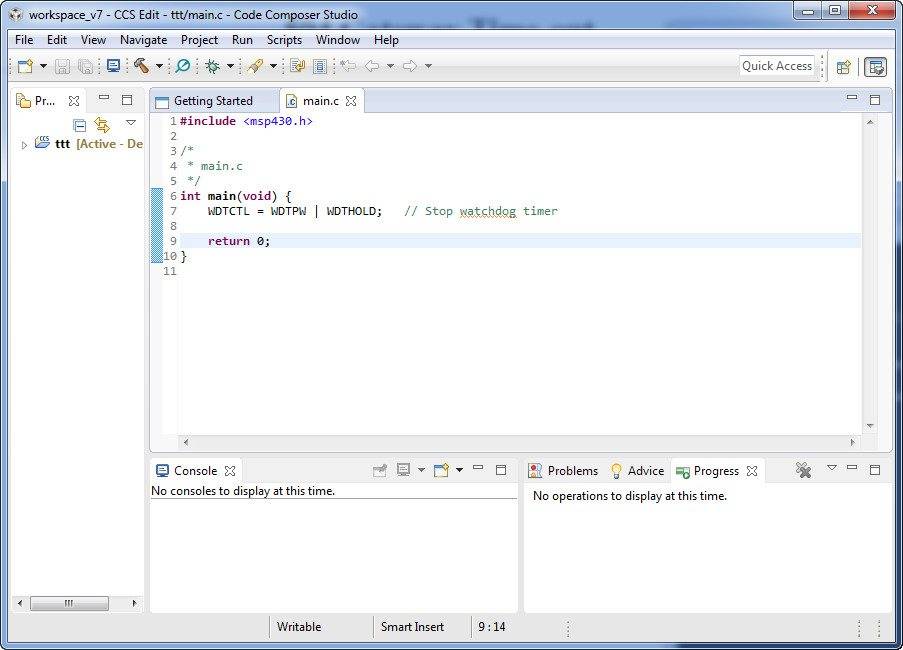Viewport: 903px width, 650px height.
Task: Click Collapse All in Project Explorer
Action: coord(80,124)
